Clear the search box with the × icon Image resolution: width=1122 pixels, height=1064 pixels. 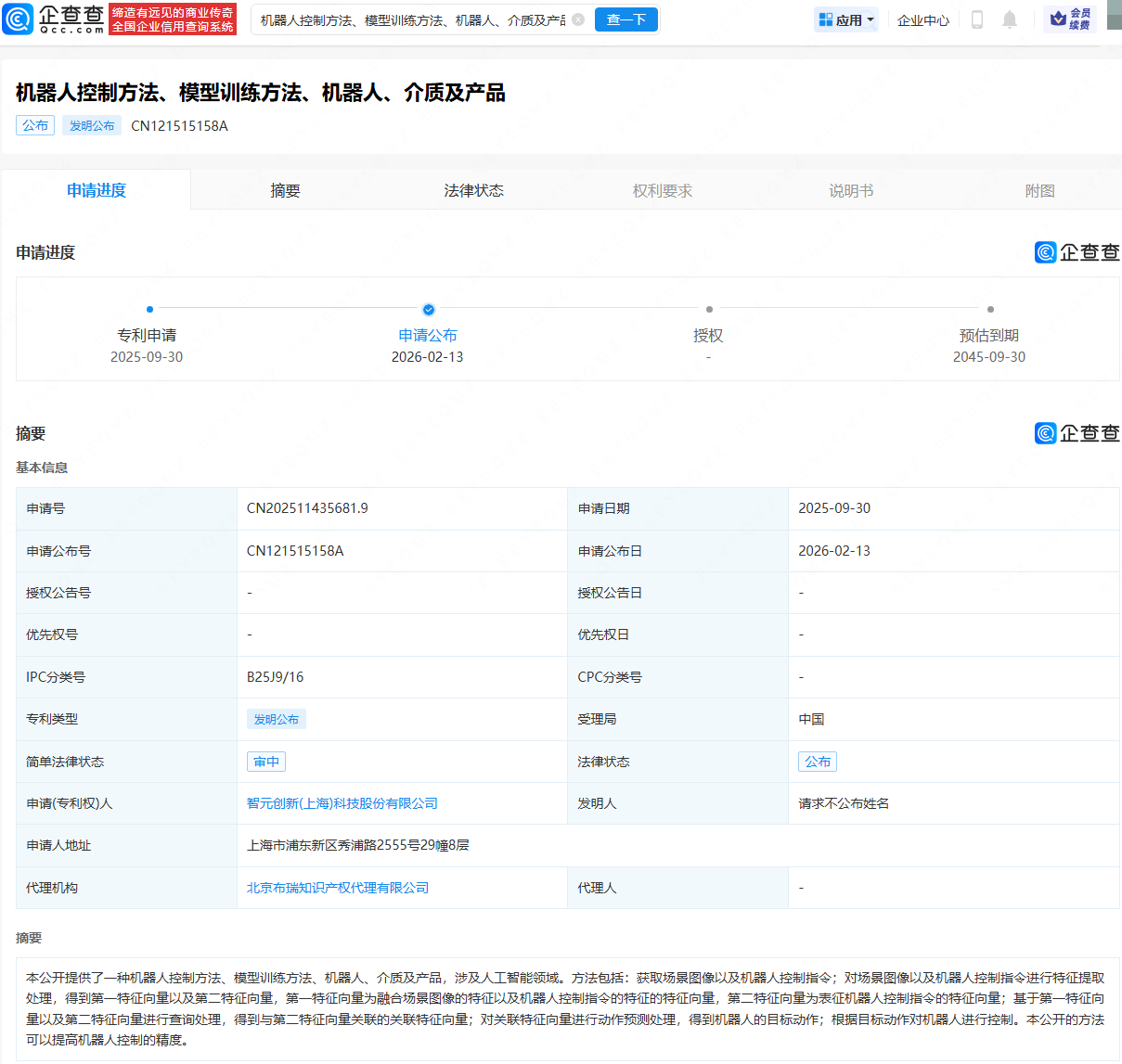click(578, 19)
